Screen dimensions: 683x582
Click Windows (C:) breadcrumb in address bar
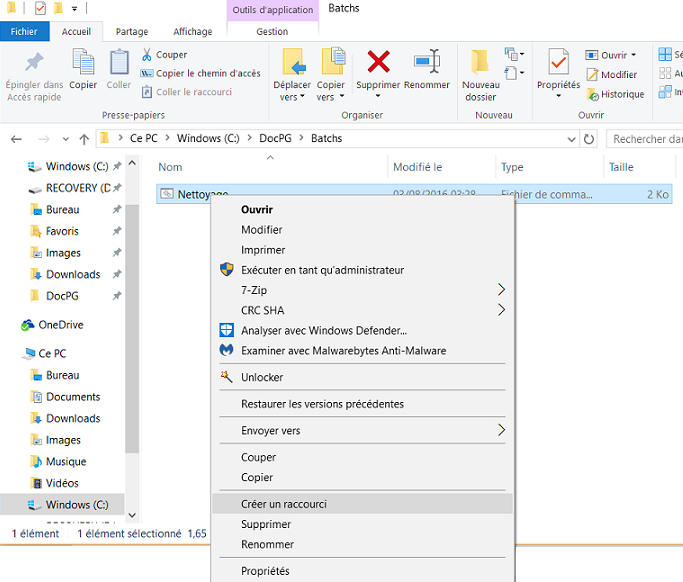208,138
